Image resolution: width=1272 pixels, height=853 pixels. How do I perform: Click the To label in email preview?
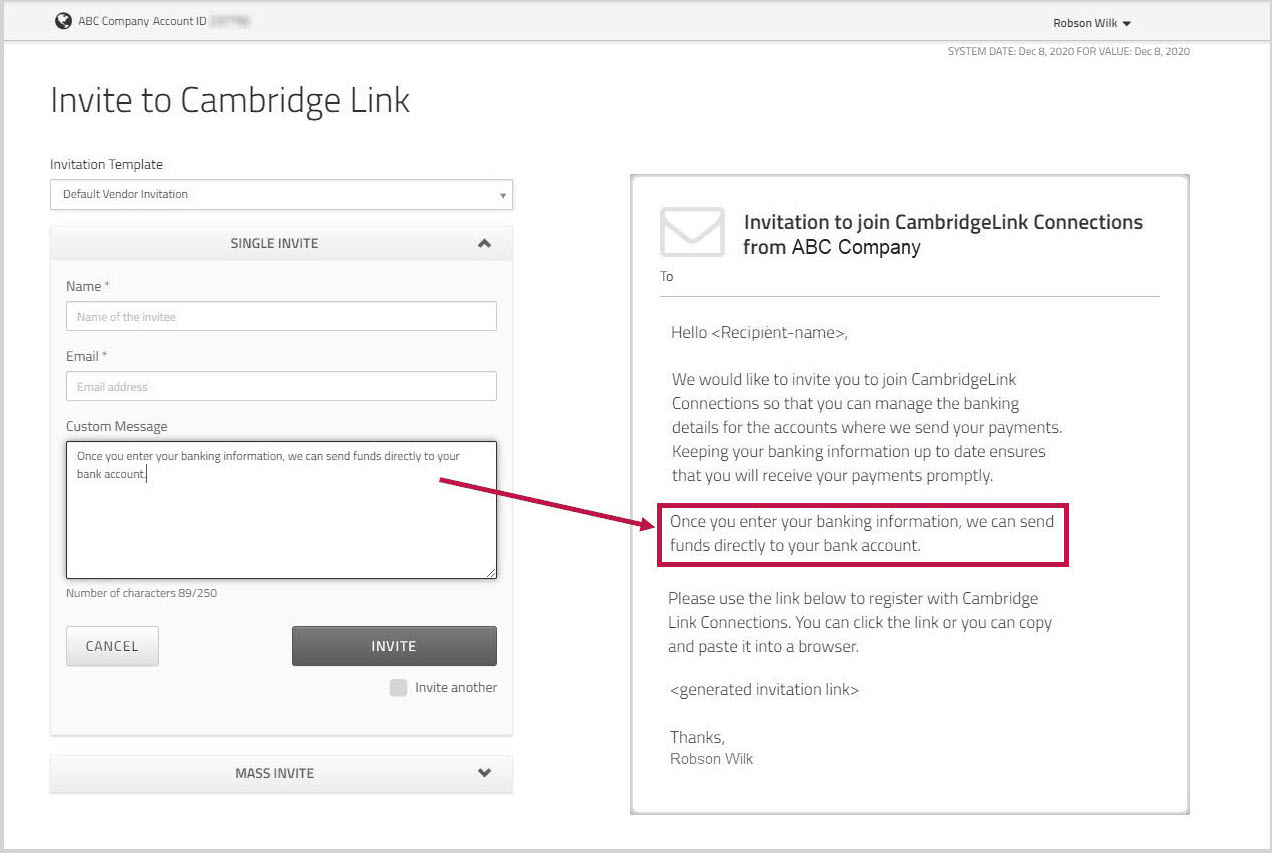667,276
